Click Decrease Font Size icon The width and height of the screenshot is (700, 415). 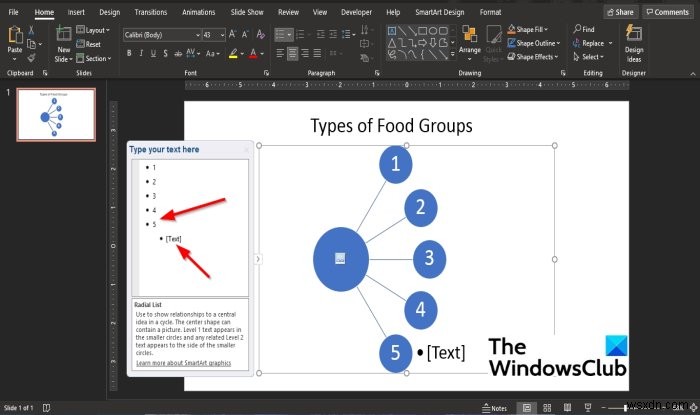[x=245, y=34]
